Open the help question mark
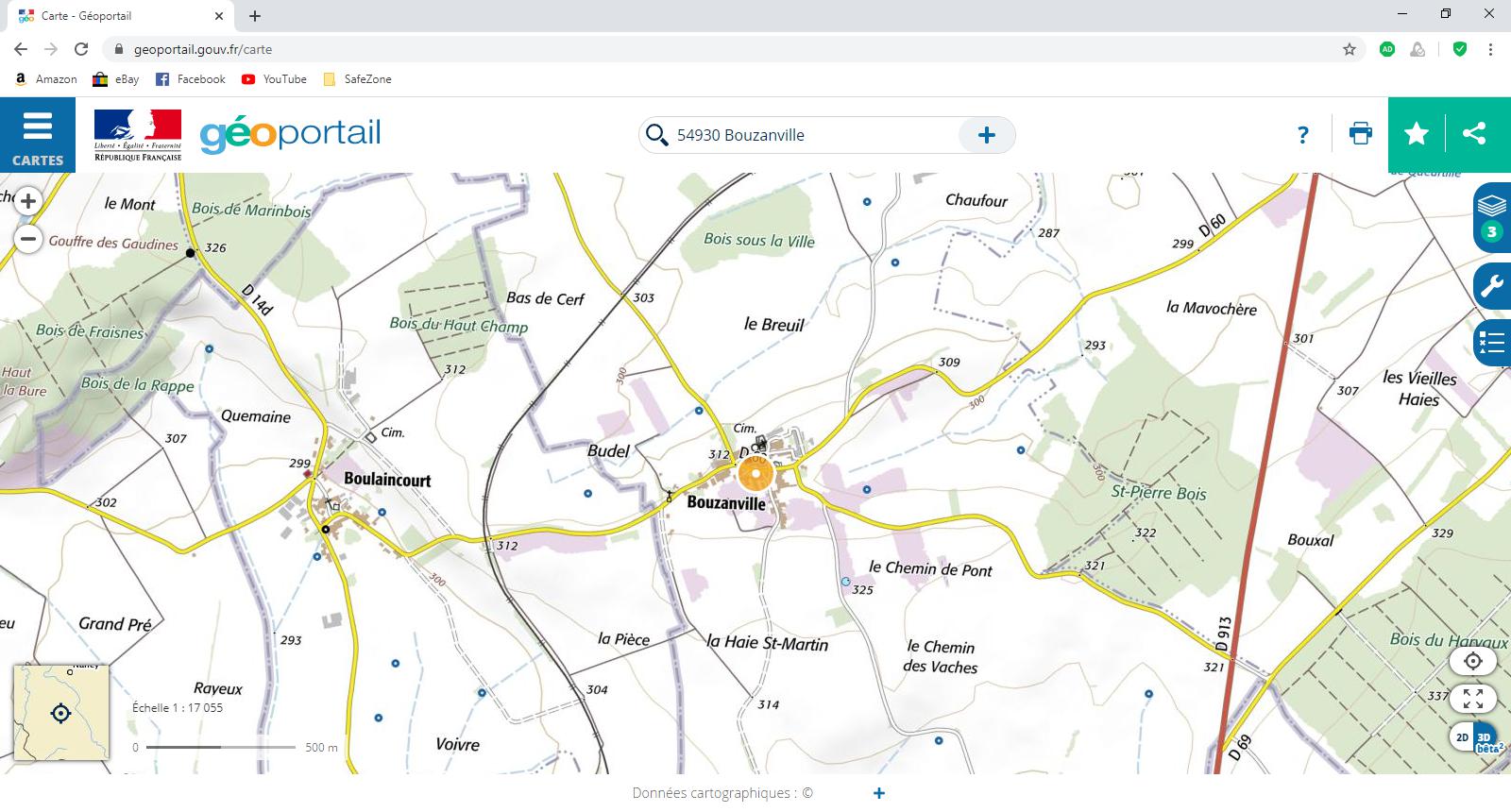Screen dimensions: 1511x812 1303,135
